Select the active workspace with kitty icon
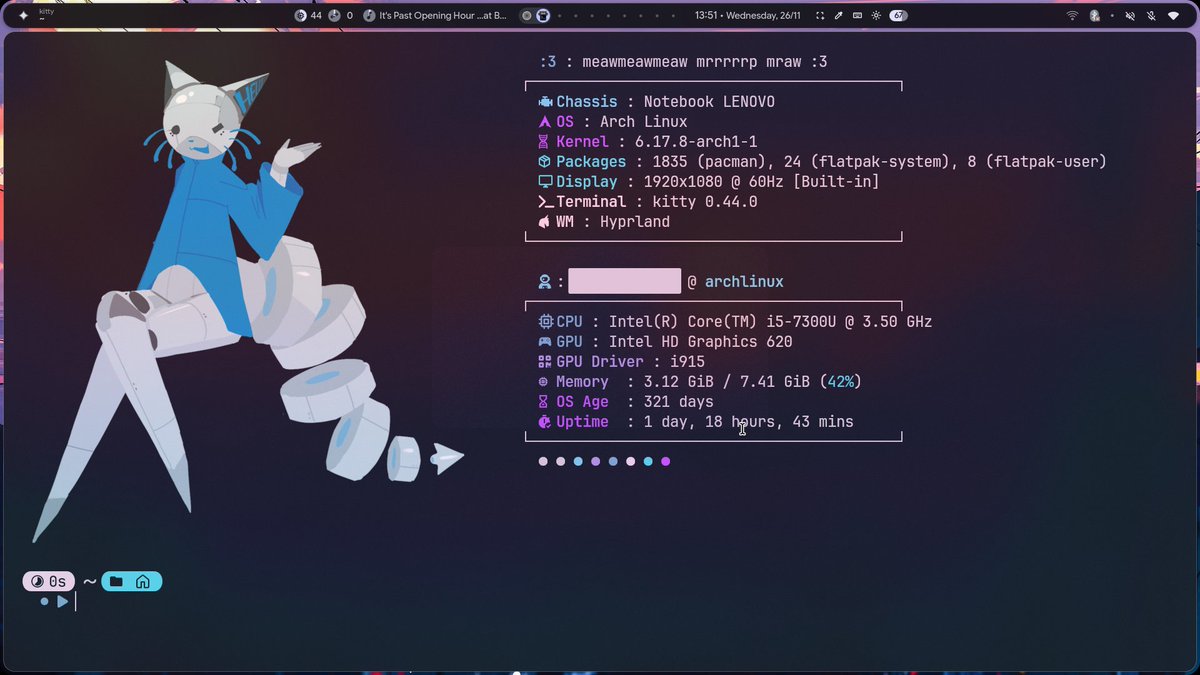This screenshot has width=1200, height=675. (x=542, y=16)
